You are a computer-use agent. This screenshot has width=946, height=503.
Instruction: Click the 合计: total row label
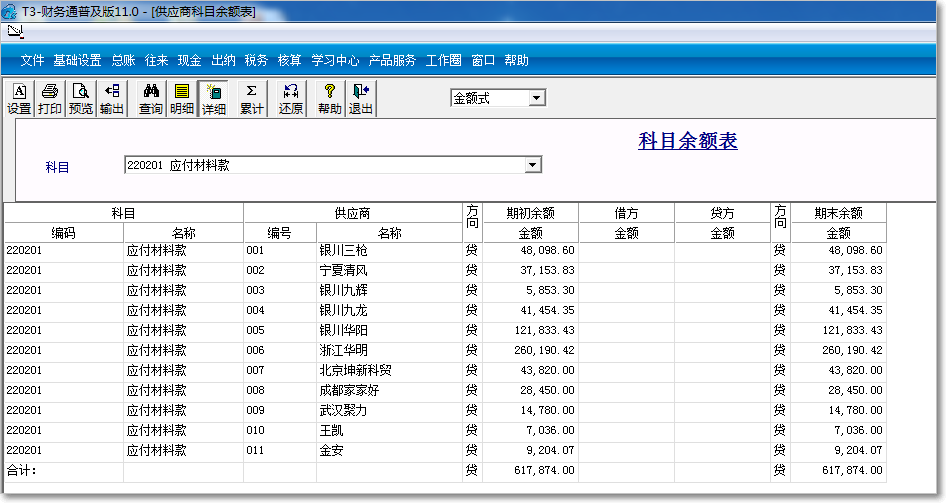22,470
